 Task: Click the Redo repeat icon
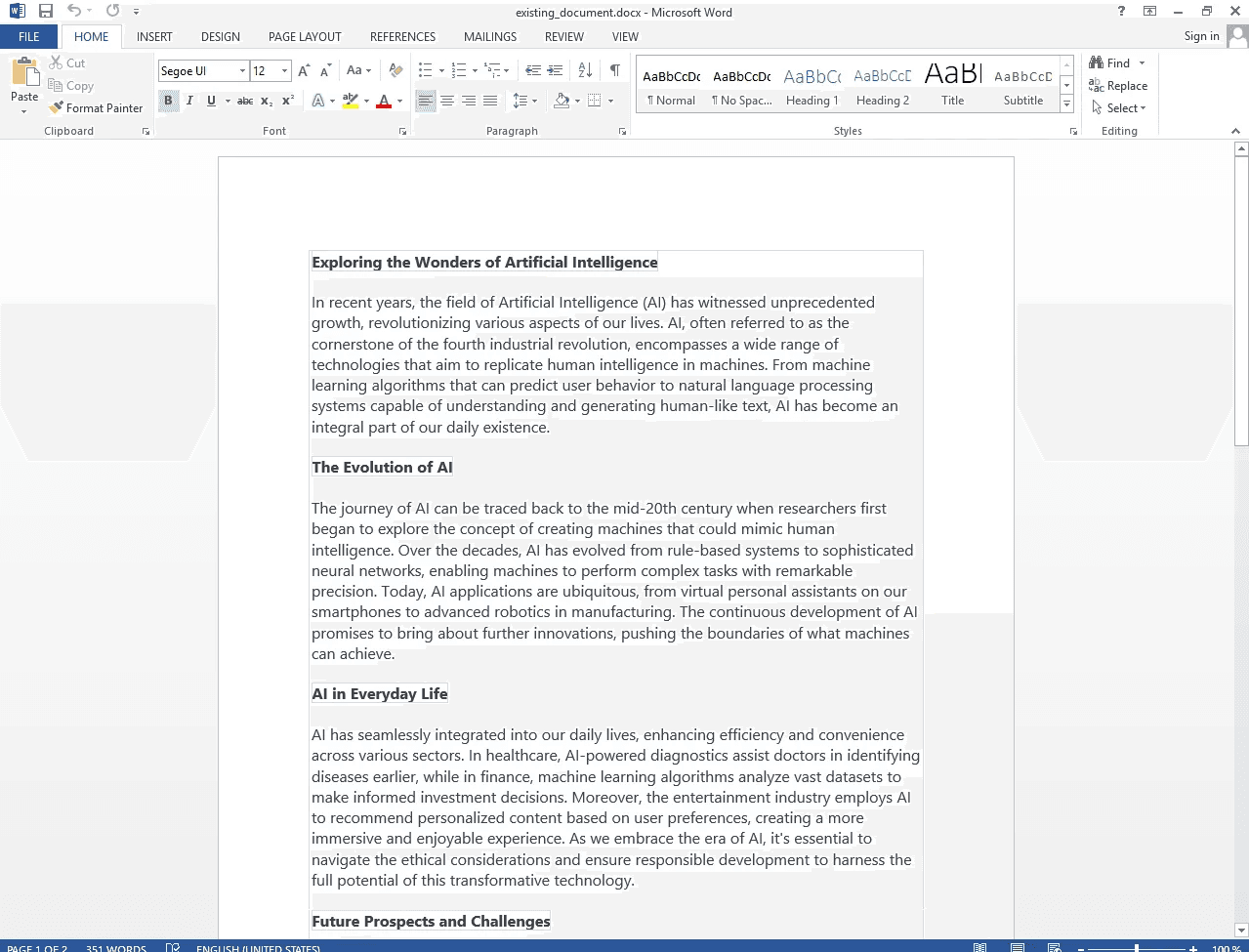tap(113, 12)
